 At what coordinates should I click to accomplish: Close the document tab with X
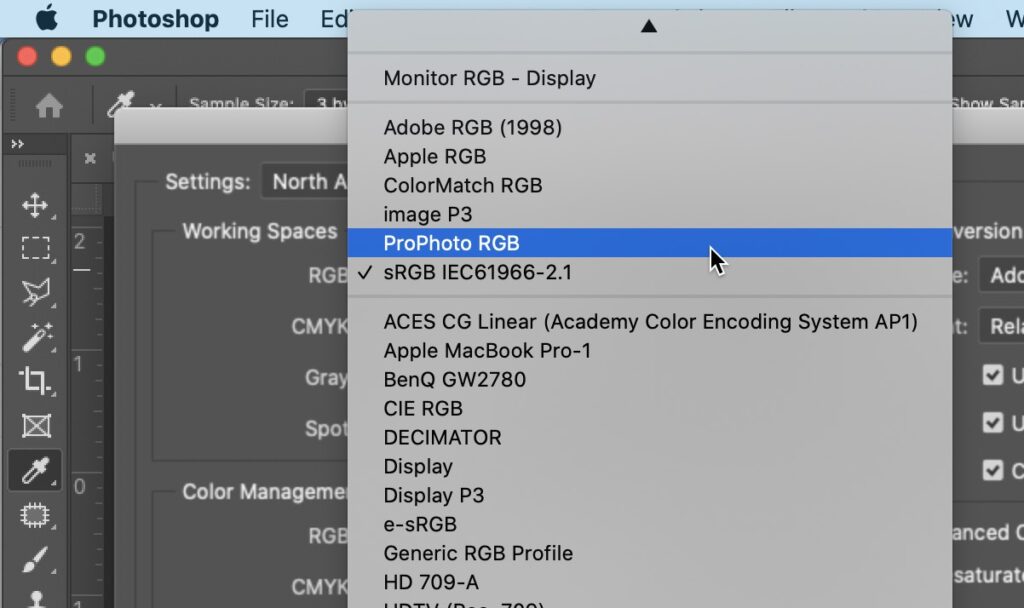90,158
